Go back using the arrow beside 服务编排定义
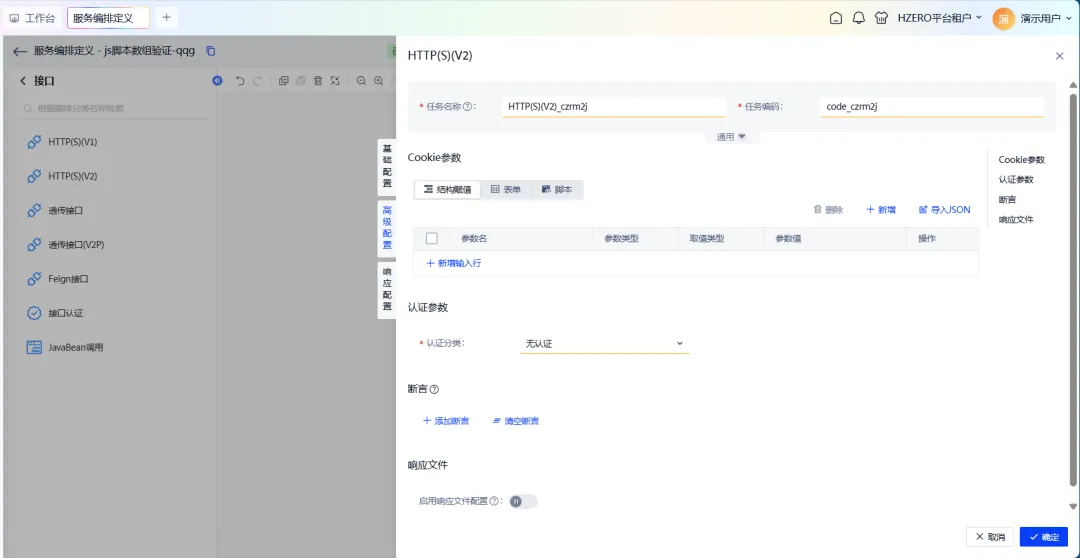Image resolution: width=1080 pixels, height=558 pixels. click(x=20, y=51)
